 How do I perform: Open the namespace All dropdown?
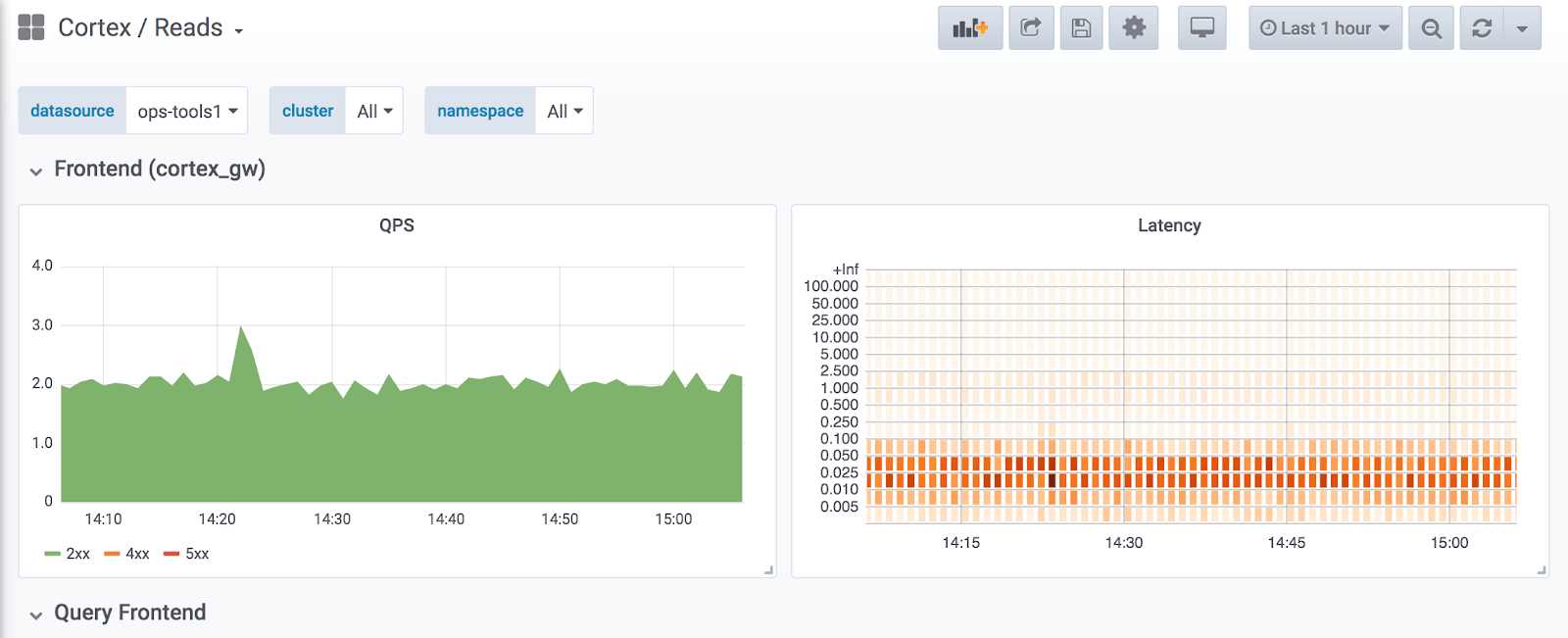coord(564,111)
